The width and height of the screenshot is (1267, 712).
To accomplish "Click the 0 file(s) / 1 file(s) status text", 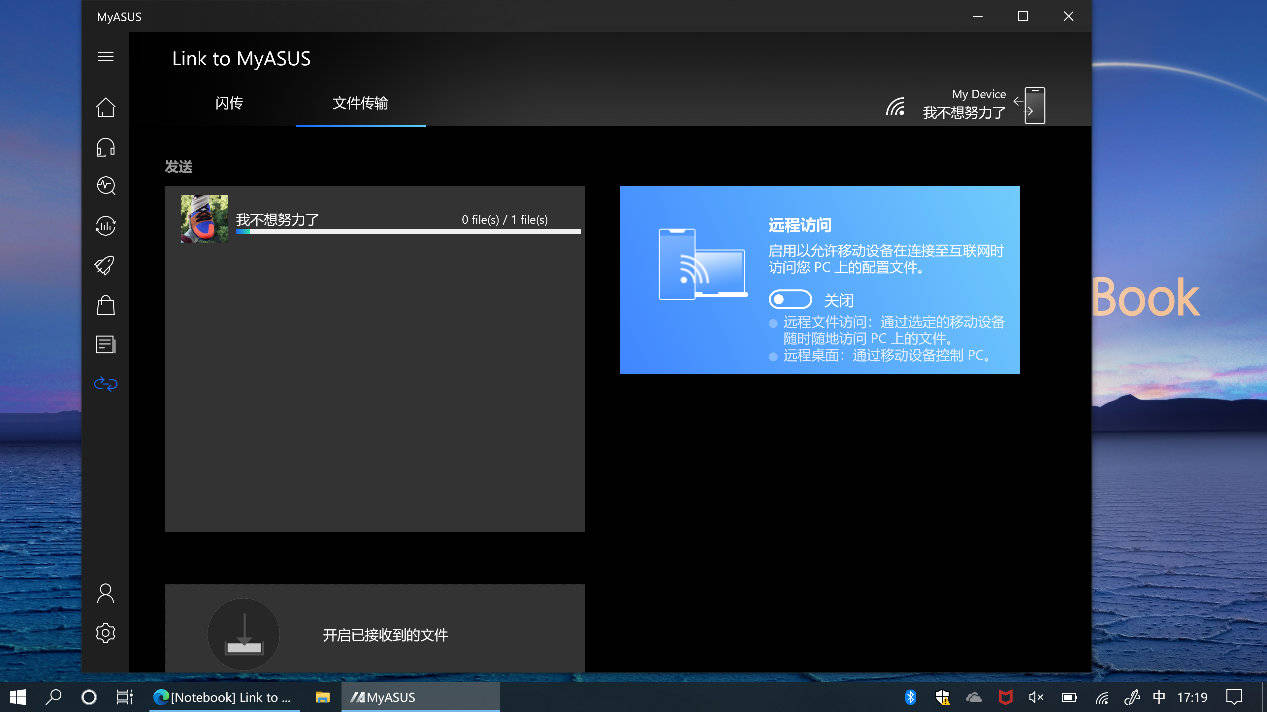I will [505, 219].
